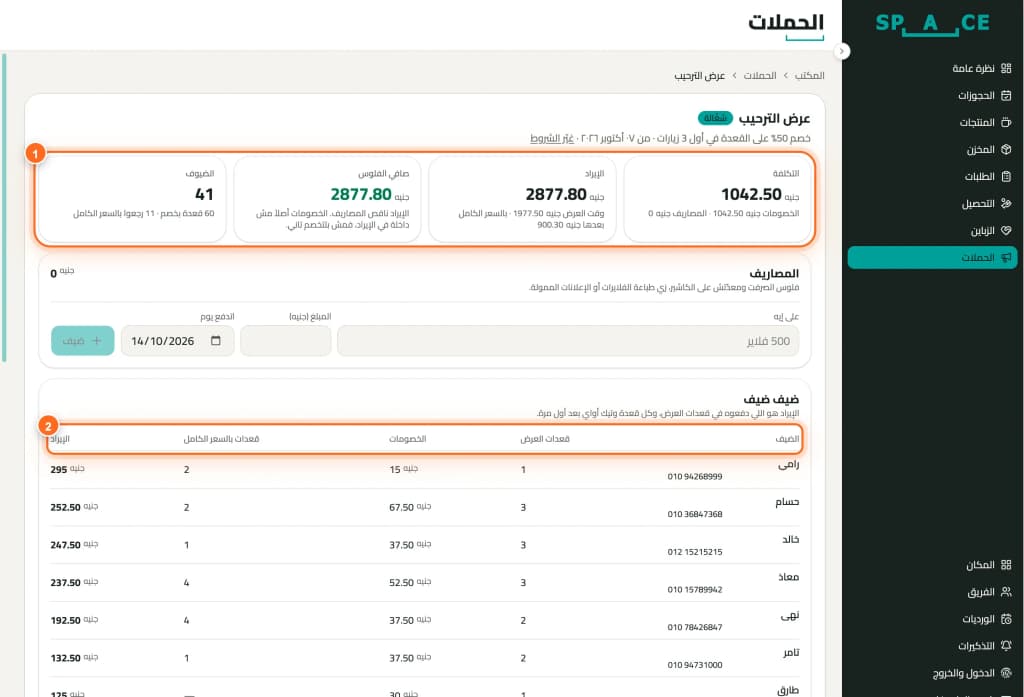1024x697 pixels.
Task: Go to الفريق in the sidebar
Action: point(932,592)
